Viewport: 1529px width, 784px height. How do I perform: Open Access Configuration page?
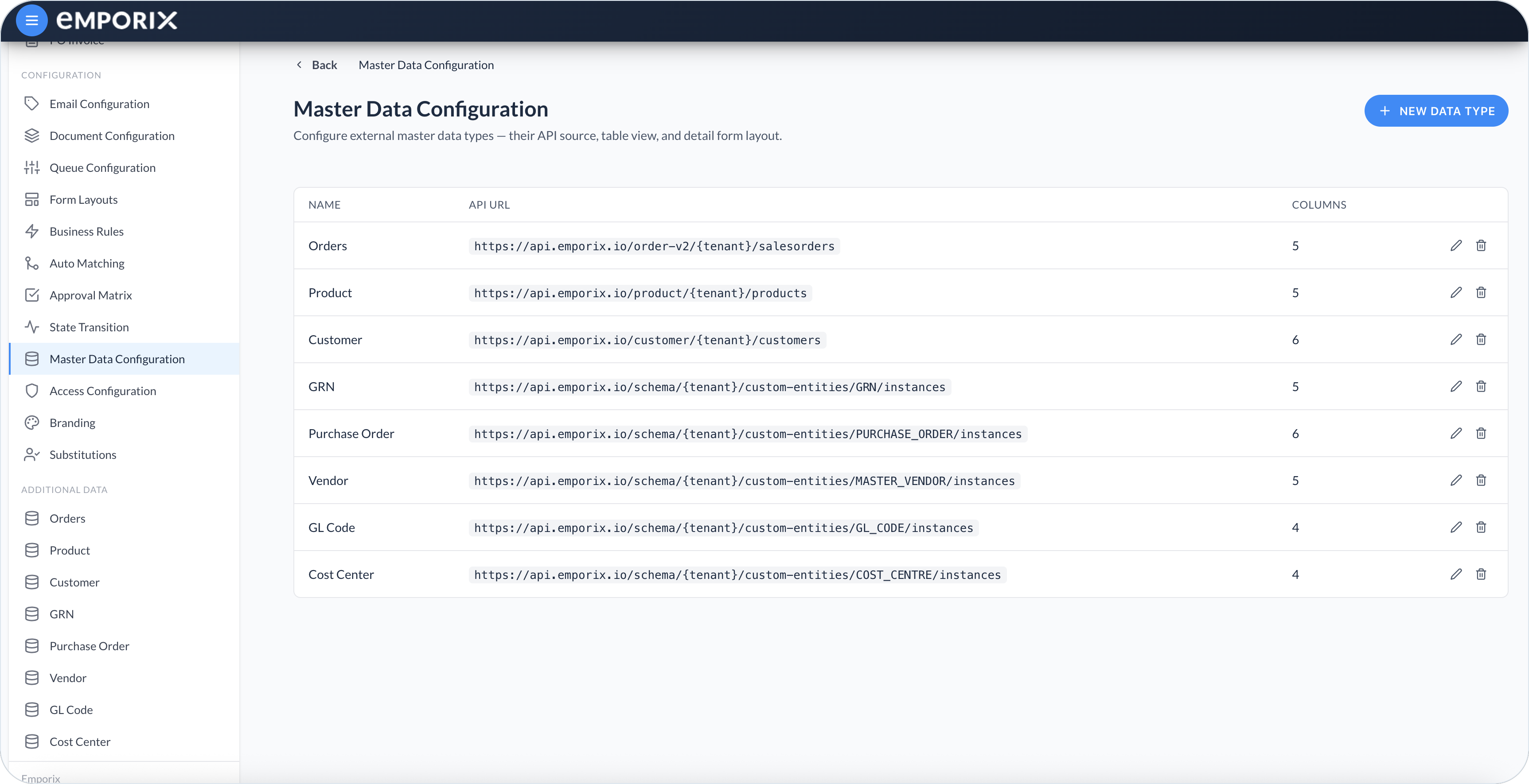pos(124,391)
